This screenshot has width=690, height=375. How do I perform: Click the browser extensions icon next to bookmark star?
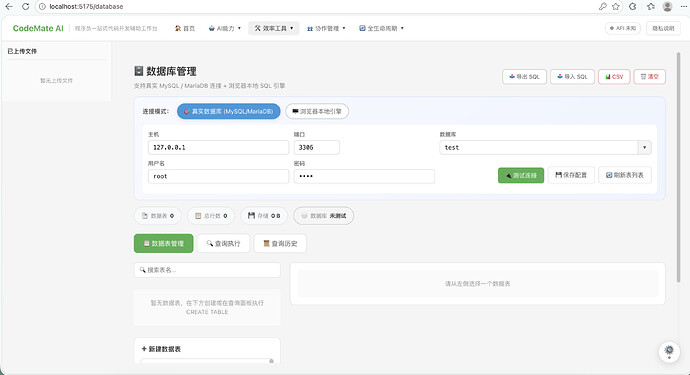633,7
